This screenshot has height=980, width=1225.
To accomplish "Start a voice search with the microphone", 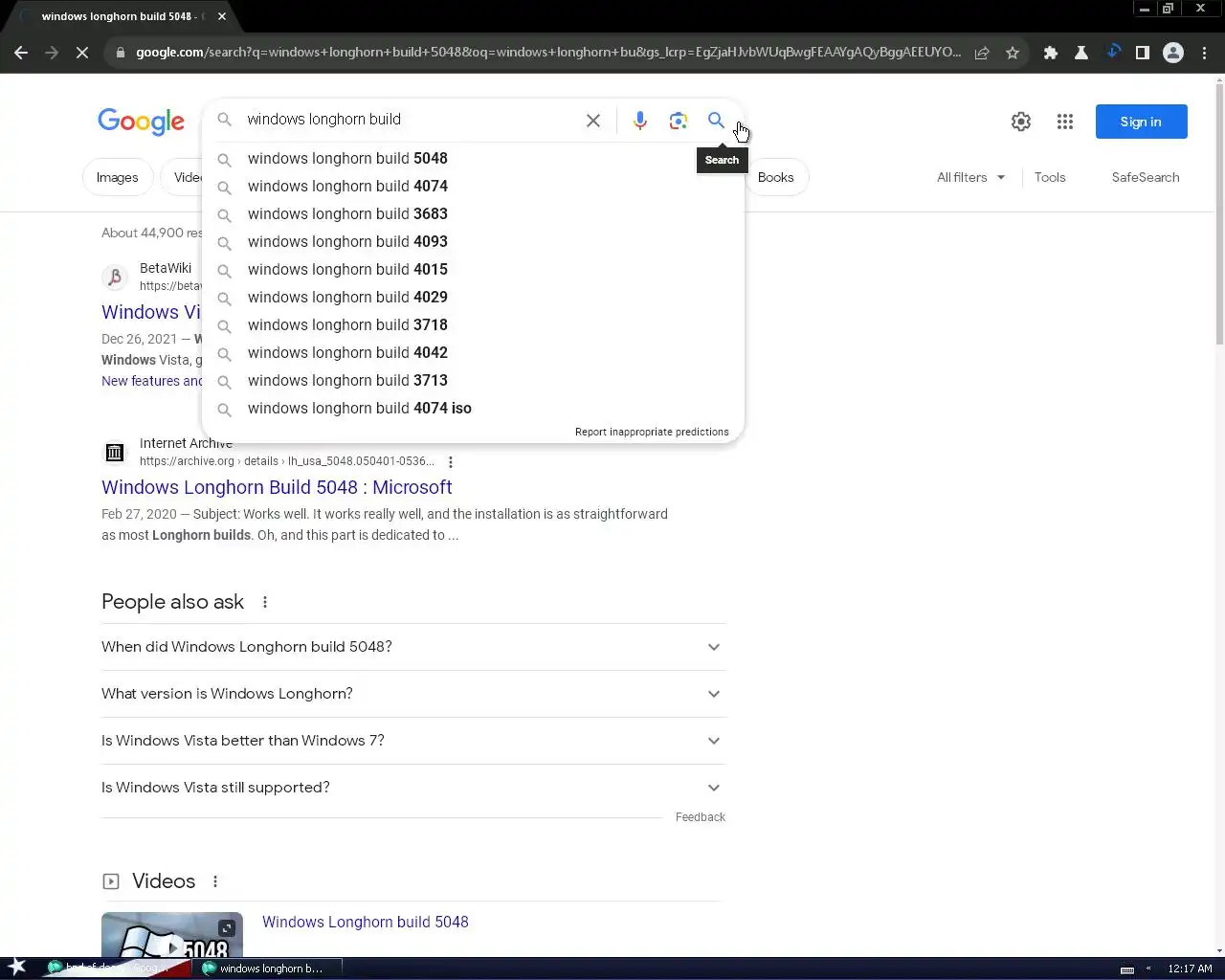I will click(x=640, y=121).
